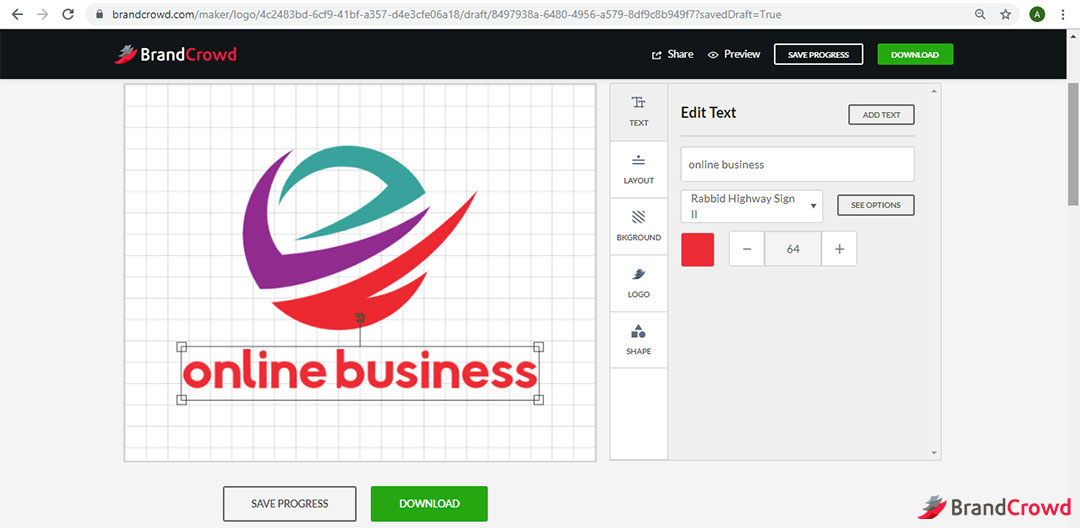The image size is (1080, 528).
Task: Click the bottom-right handle of text box
Action: click(539, 399)
